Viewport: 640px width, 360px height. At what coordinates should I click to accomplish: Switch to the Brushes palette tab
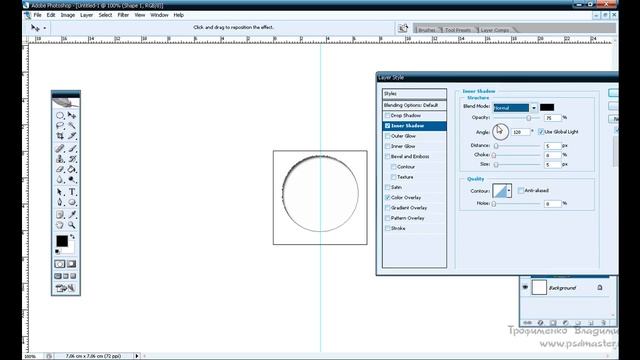click(x=427, y=30)
